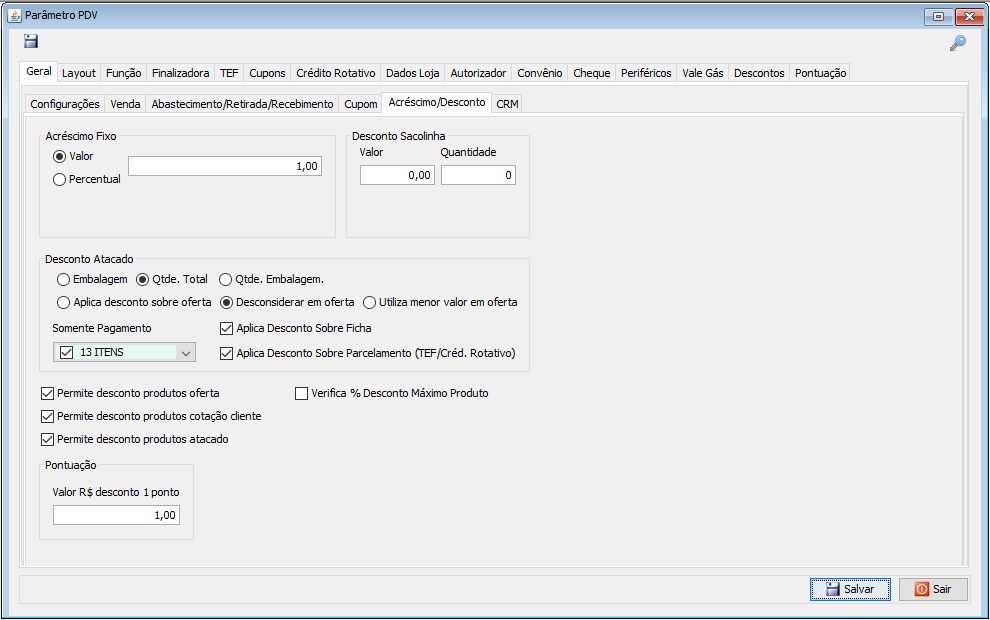This screenshot has width=990, height=620.
Task: Click Valor R$ desconto 1 ponto field
Action: pos(116,515)
